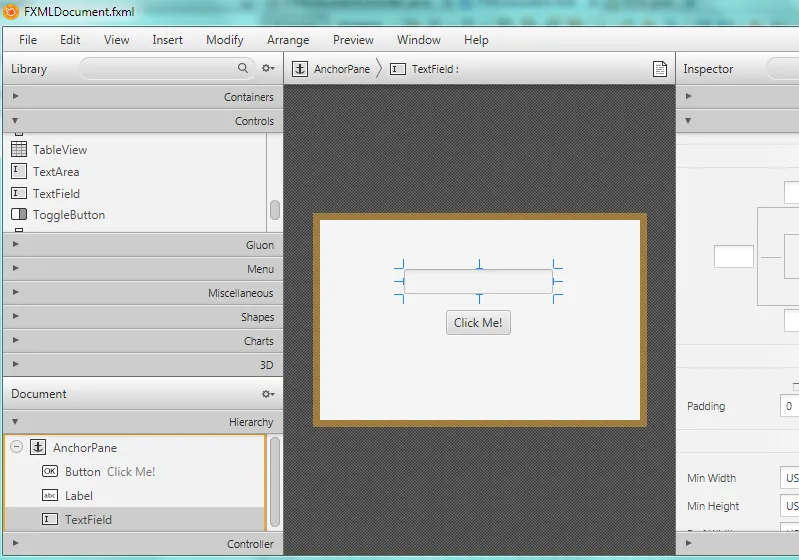Click the TextField icon in Hierarchy tree
This screenshot has width=799, height=560.
(50, 519)
